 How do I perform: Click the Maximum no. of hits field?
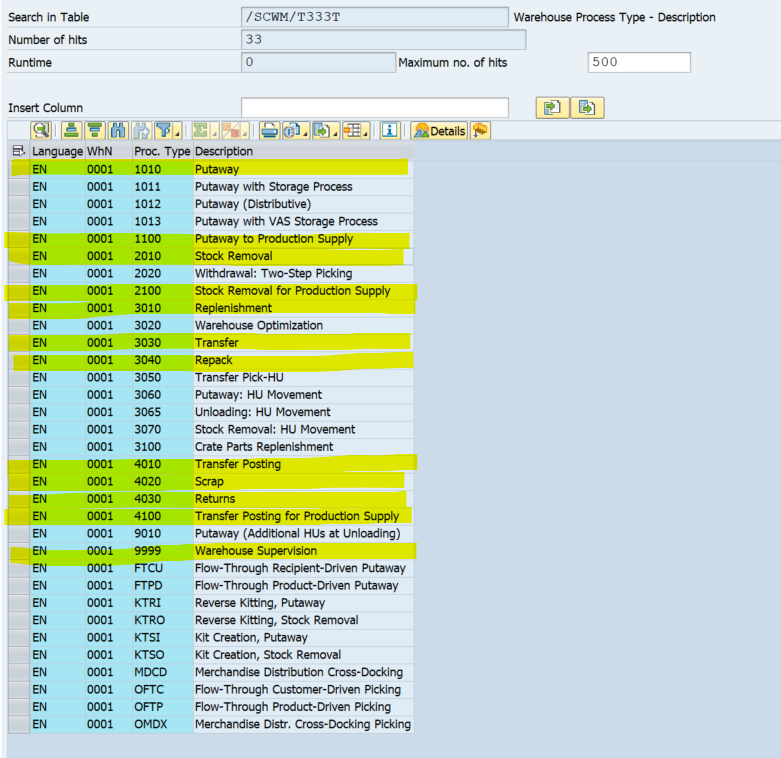point(639,62)
